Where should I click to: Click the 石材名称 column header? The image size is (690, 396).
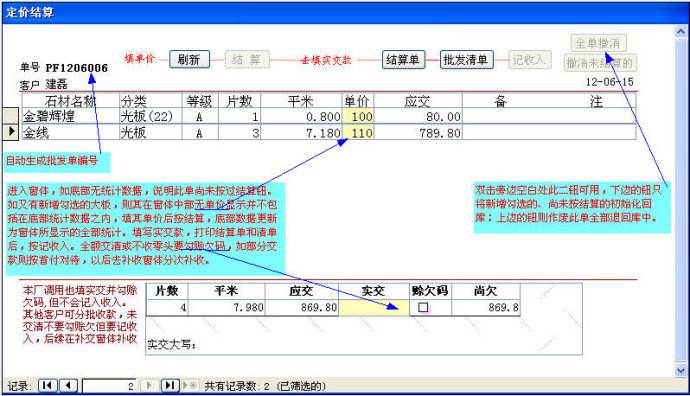click(x=71, y=101)
